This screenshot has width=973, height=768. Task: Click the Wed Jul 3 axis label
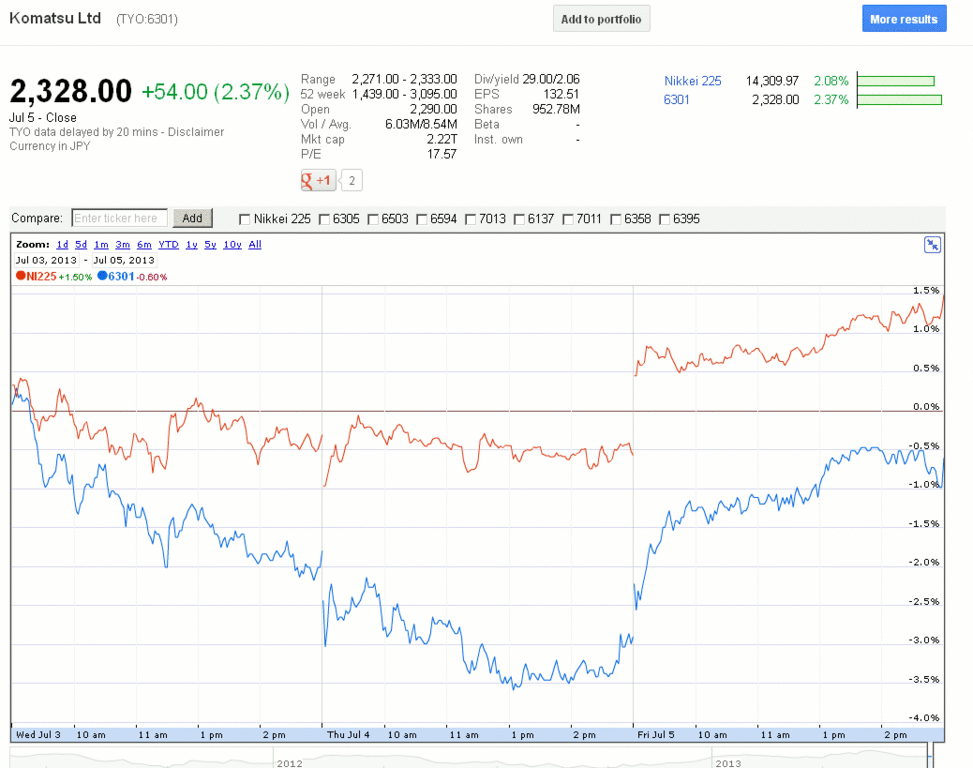click(38, 735)
